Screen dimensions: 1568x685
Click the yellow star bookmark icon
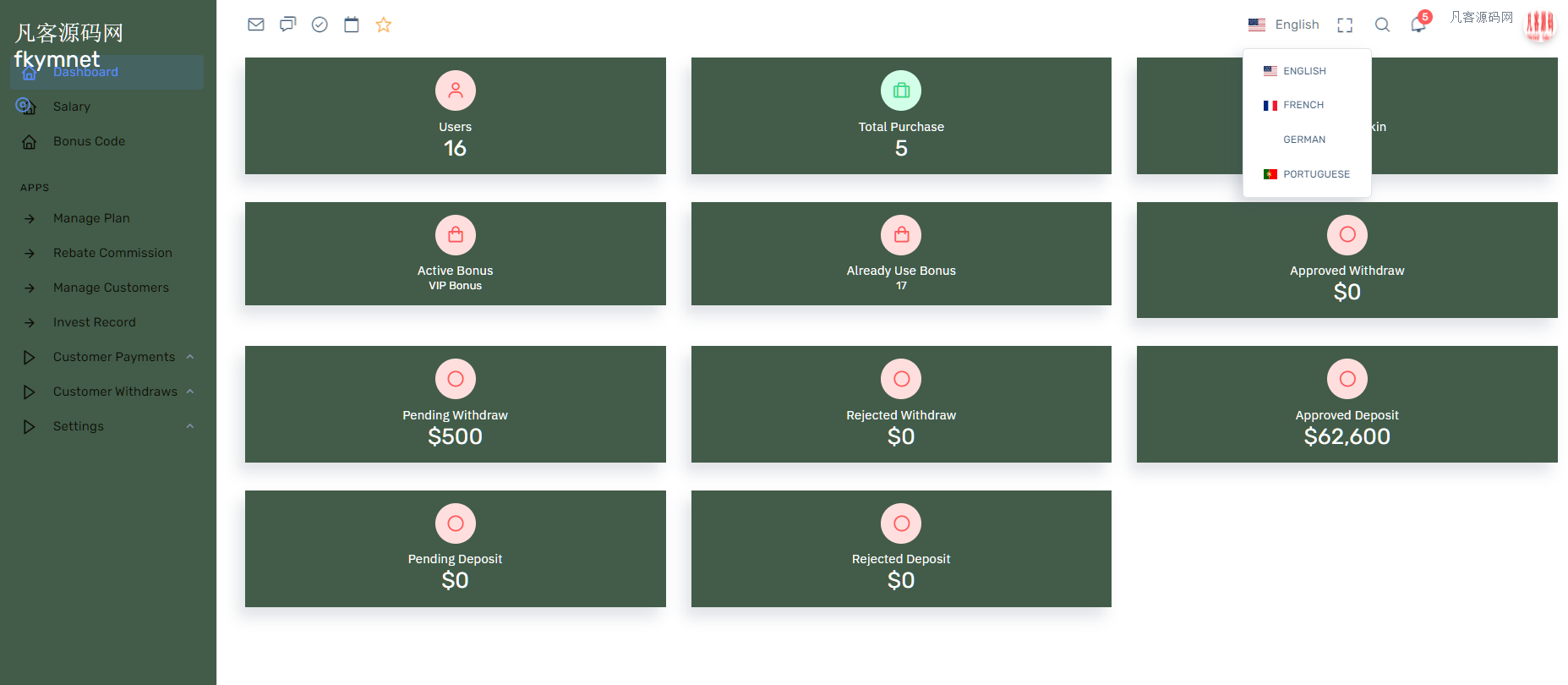(384, 25)
